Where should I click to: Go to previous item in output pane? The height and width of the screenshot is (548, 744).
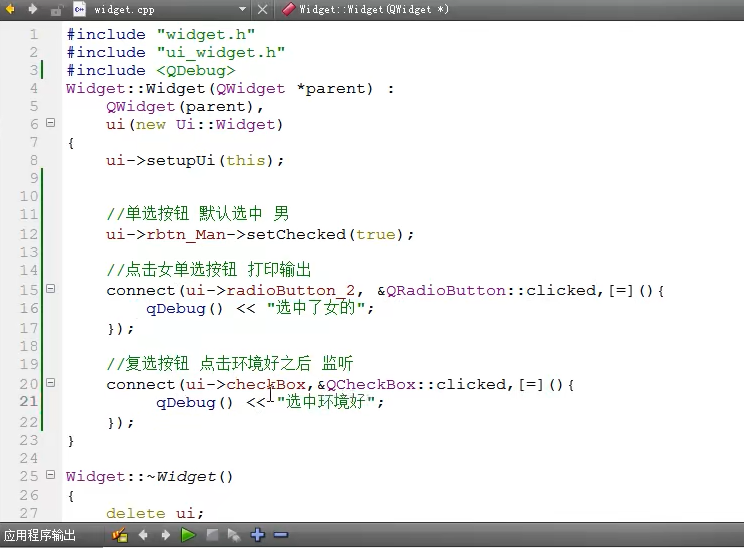[x=143, y=535]
